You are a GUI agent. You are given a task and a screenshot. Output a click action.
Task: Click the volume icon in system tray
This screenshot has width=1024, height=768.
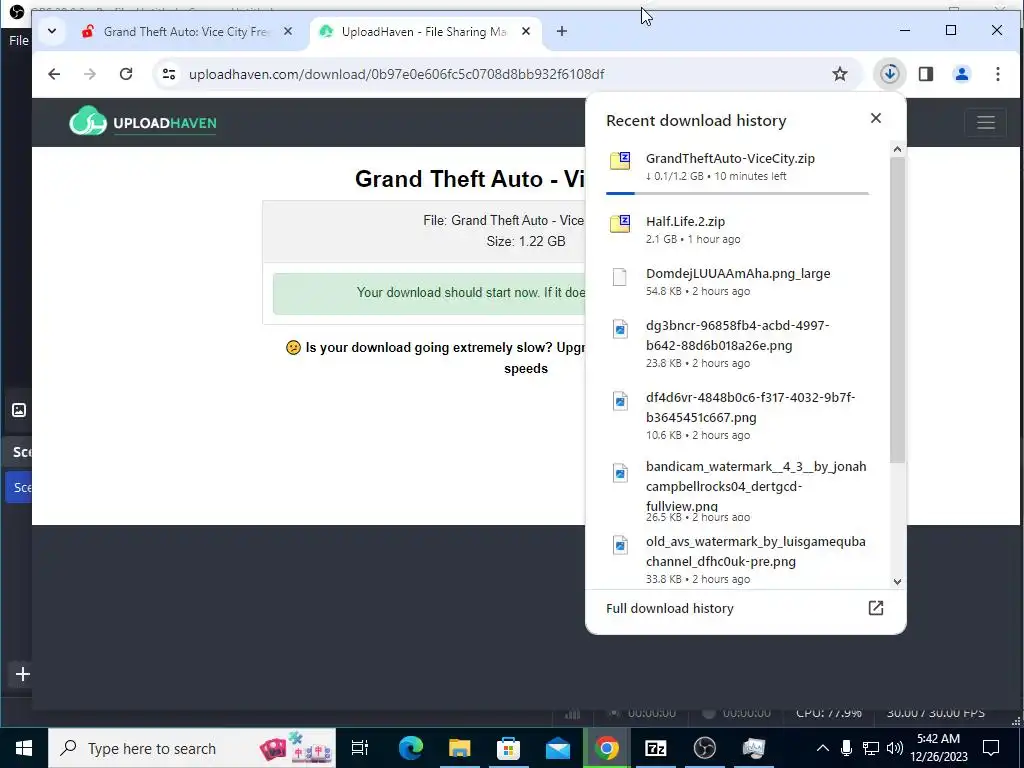coord(895,748)
